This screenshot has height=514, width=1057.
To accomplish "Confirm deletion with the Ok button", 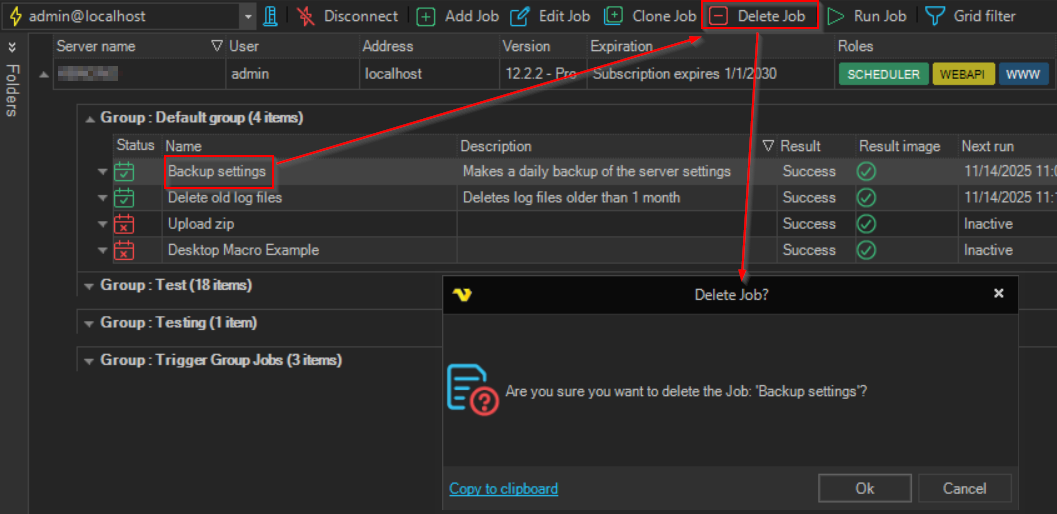I will point(864,488).
